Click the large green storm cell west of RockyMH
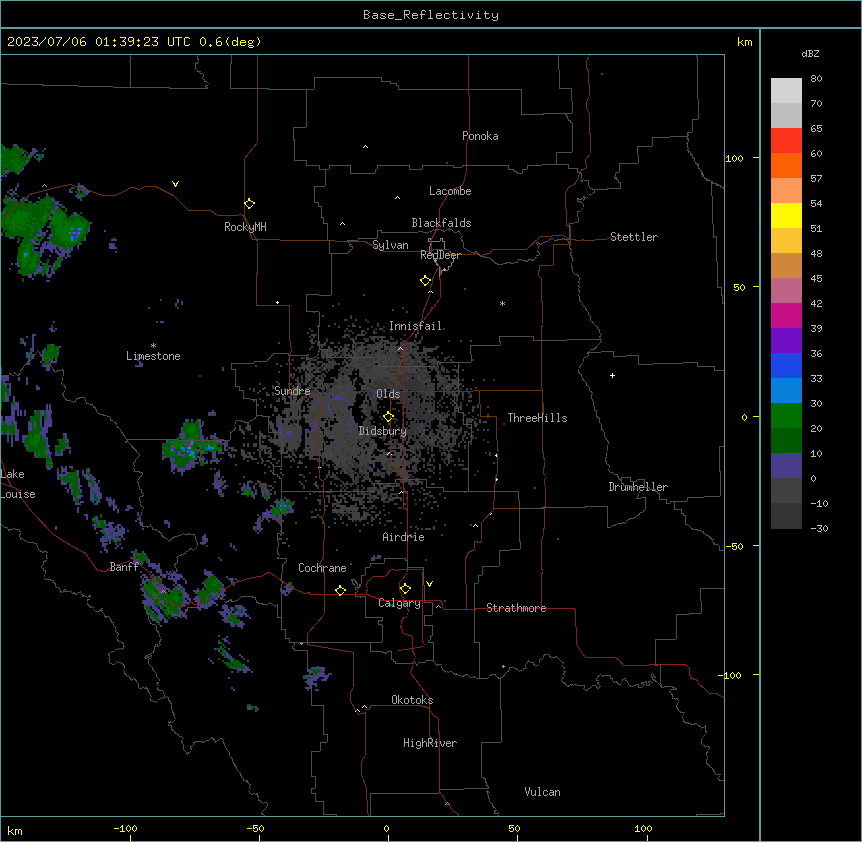This screenshot has width=862, height=842. click(44, 234)
